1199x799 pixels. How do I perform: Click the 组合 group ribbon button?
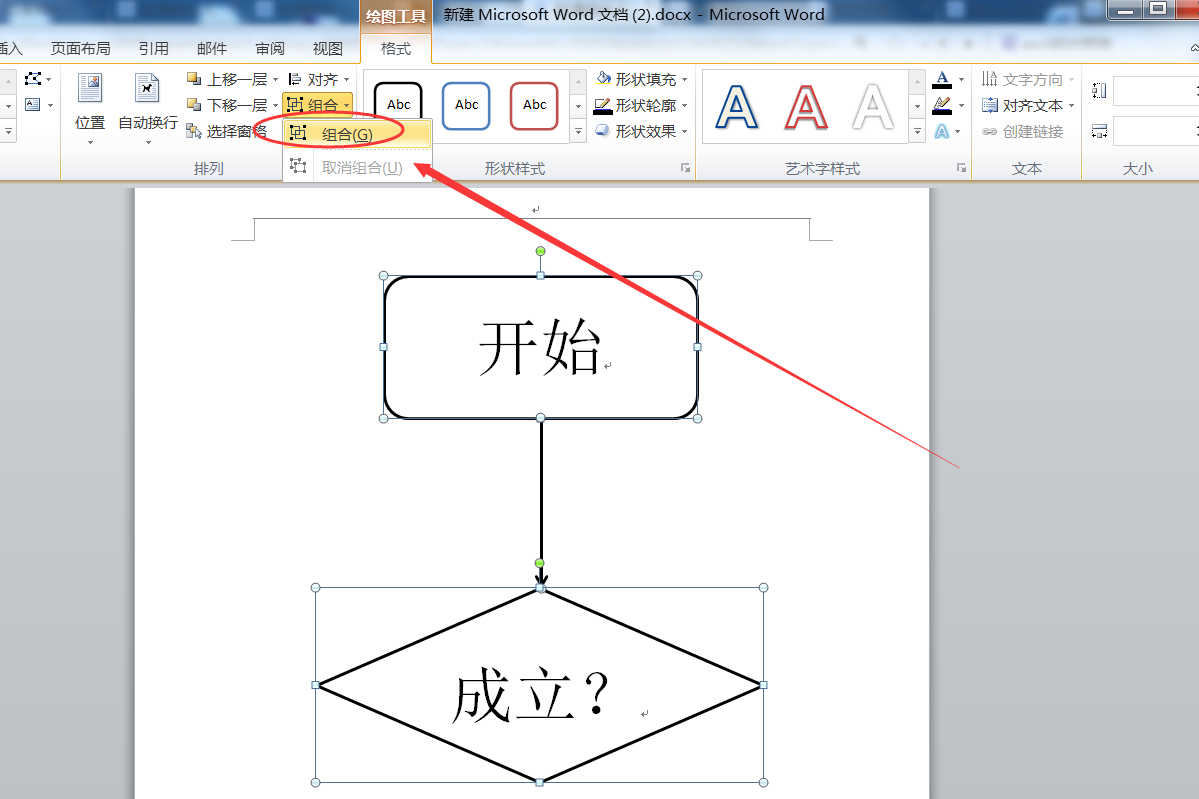(x=318, y=105)
